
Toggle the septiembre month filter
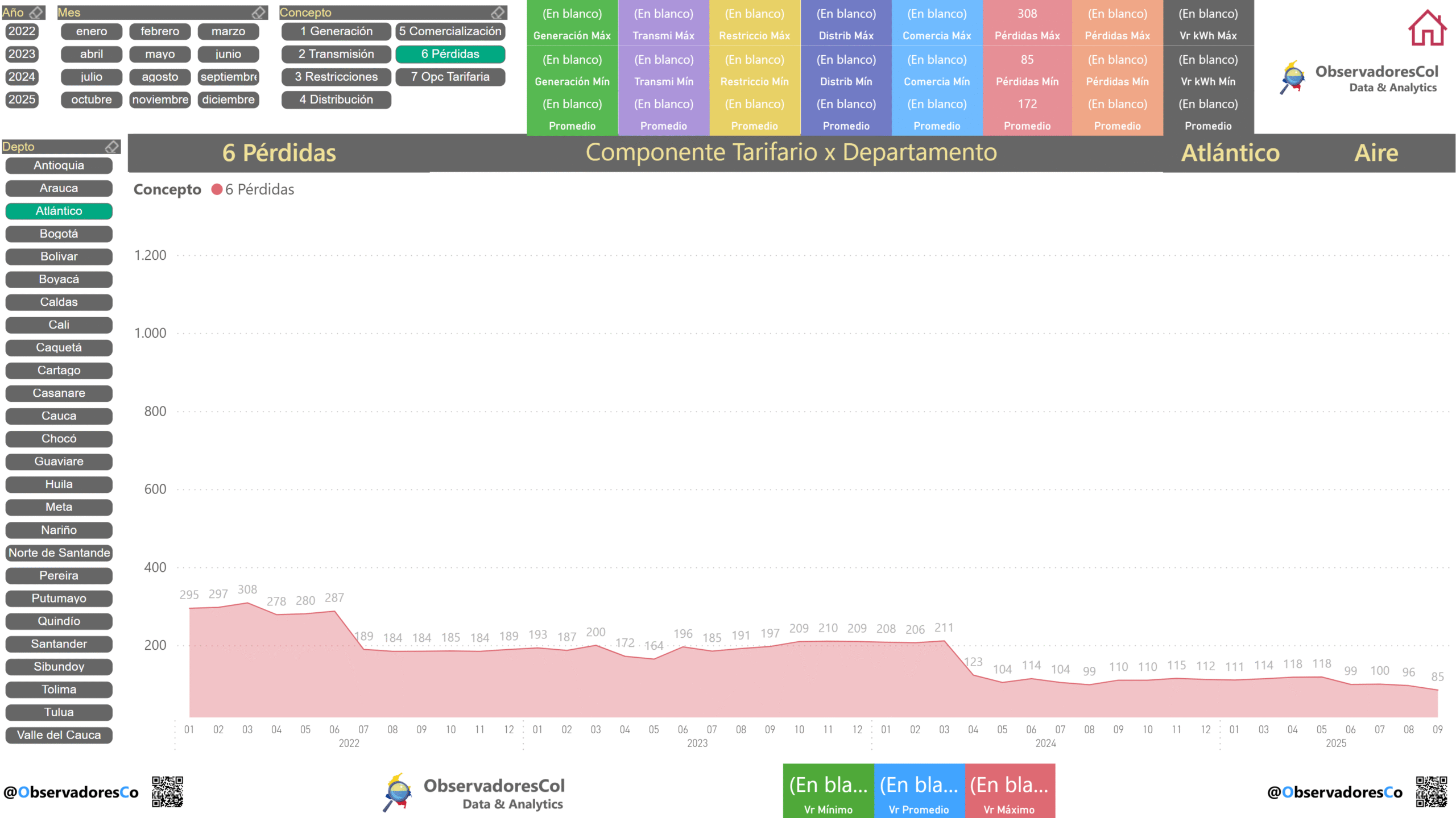click(x=228, y=77)
